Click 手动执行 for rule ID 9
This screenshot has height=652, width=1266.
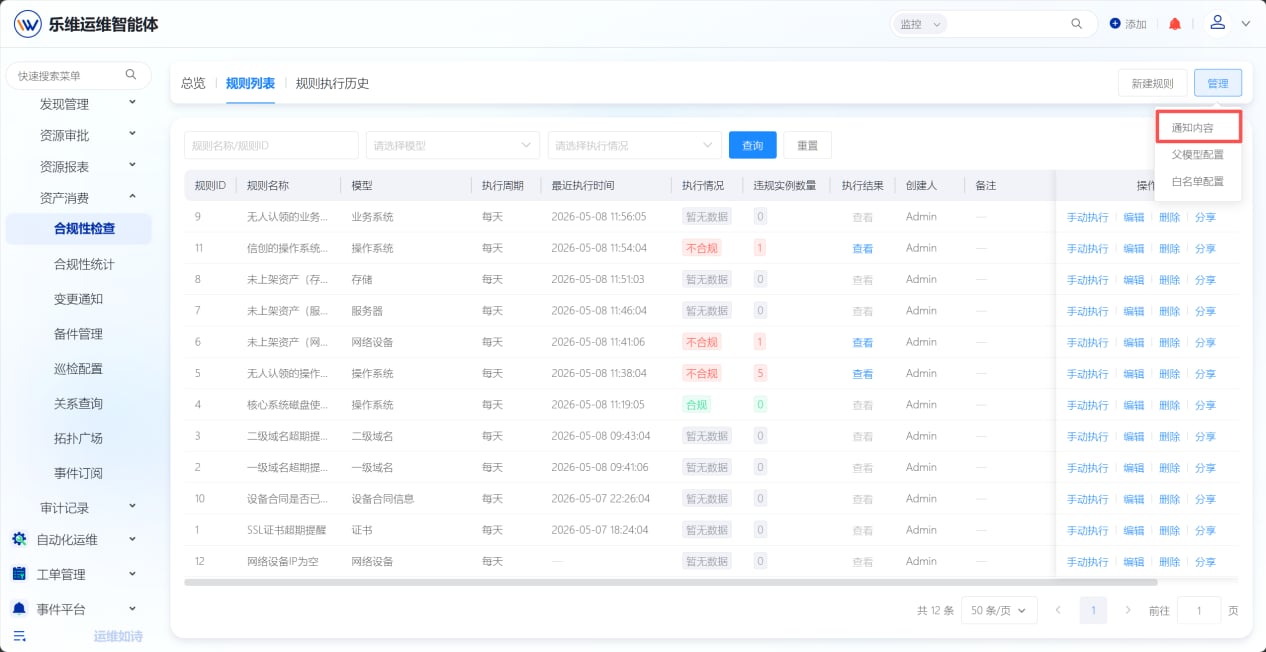click(1087, 217)
